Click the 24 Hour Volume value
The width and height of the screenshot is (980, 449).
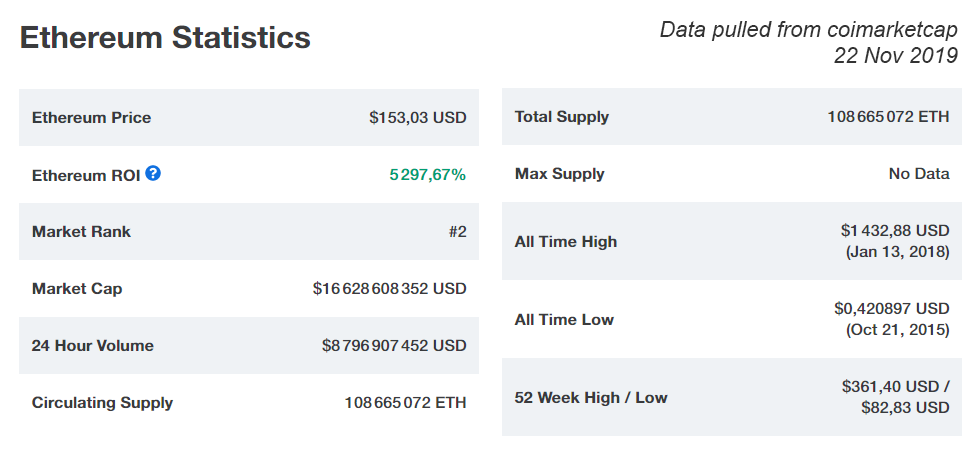point(394,346)
